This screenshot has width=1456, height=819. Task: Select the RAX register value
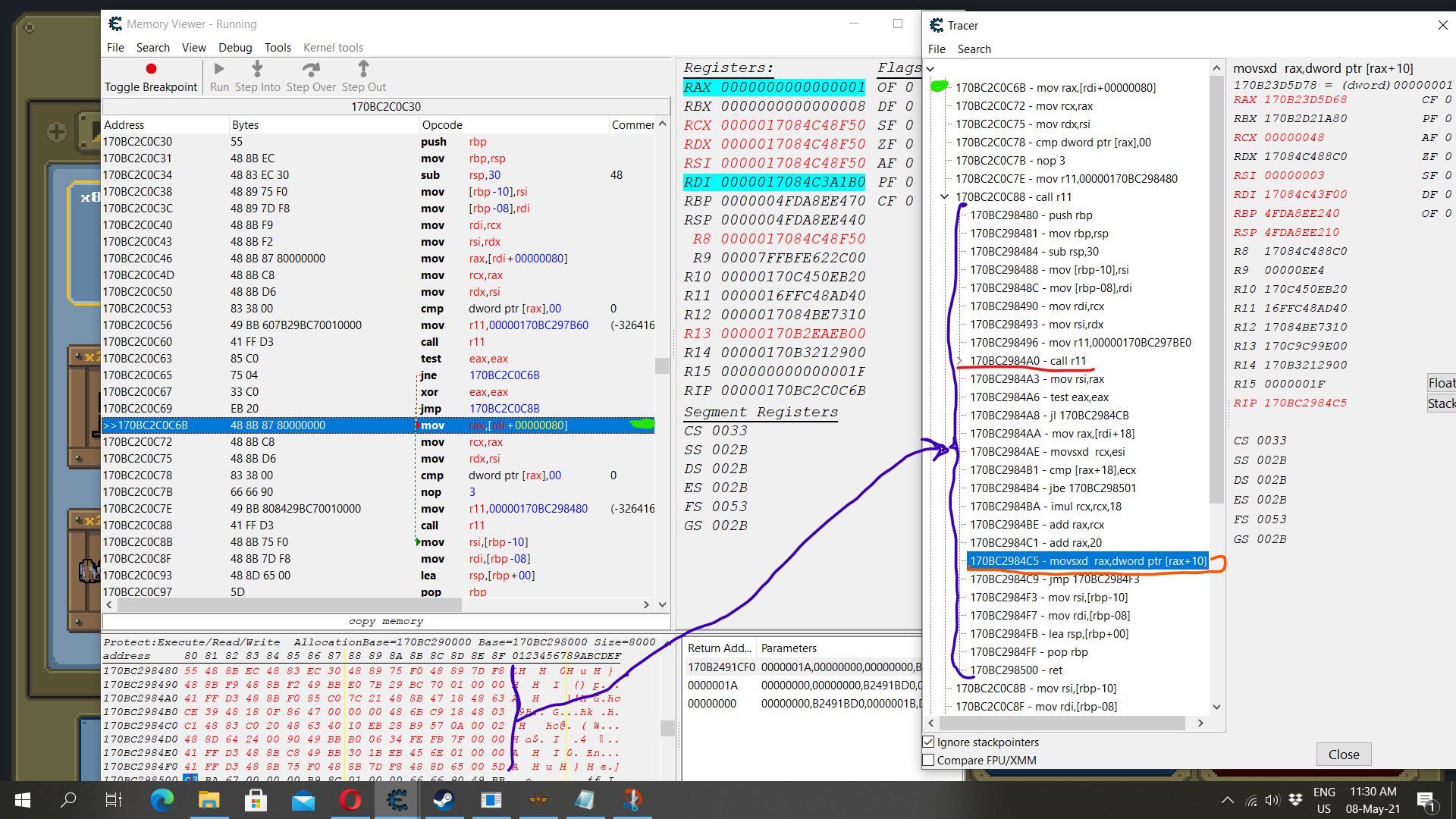792,87
